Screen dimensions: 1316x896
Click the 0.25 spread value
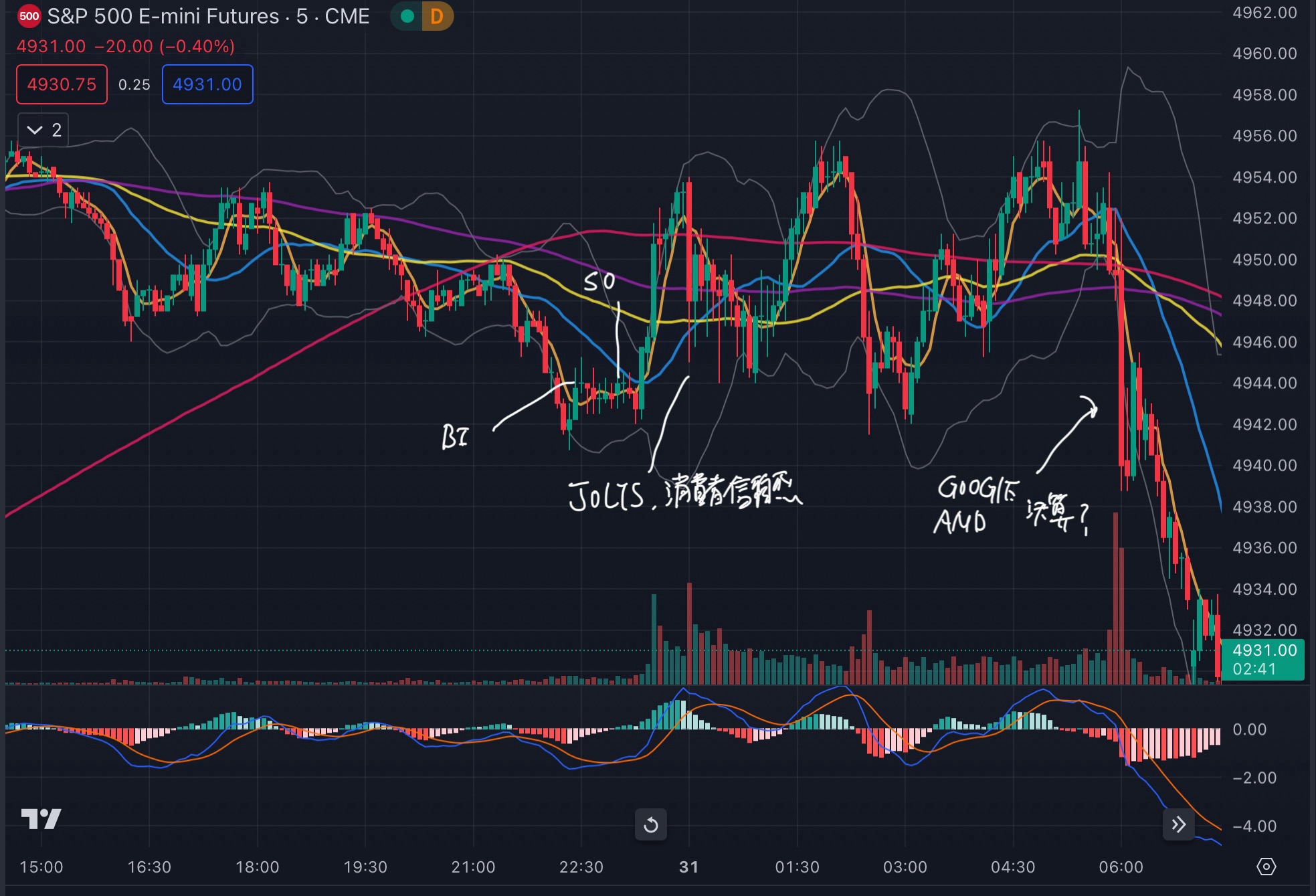pos(134,84)
